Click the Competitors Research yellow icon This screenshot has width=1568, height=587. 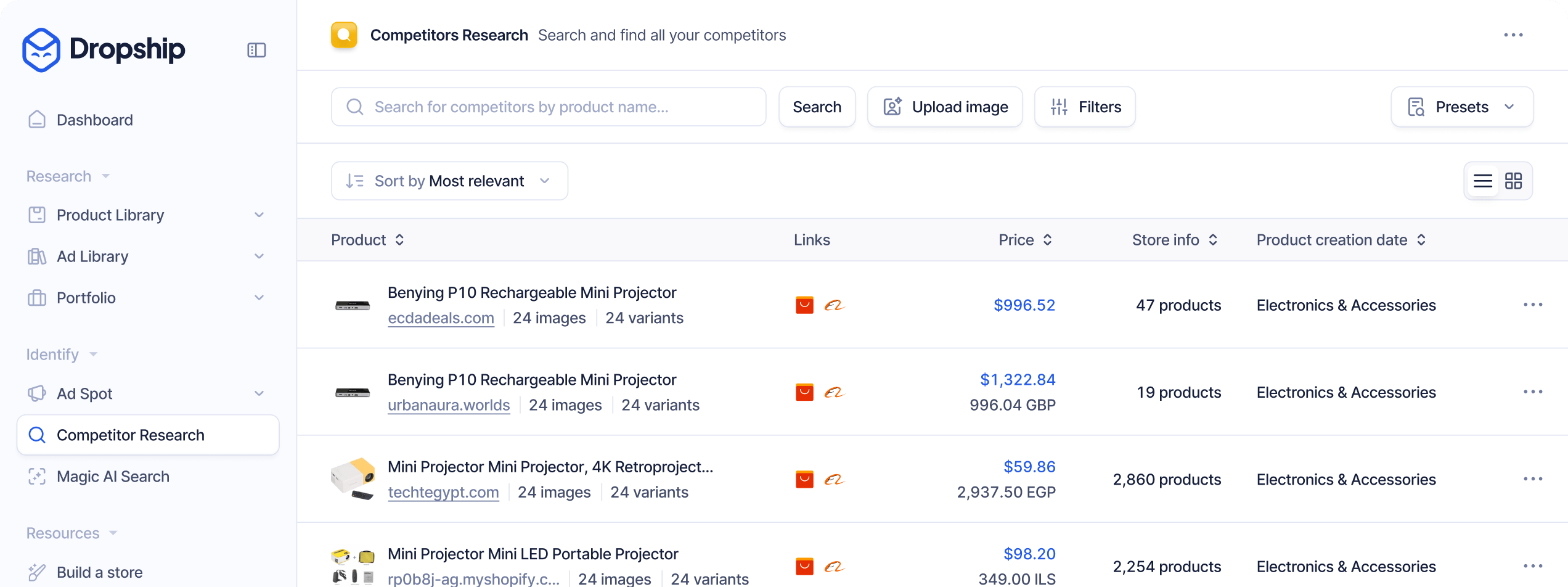(x=344, y=35)
